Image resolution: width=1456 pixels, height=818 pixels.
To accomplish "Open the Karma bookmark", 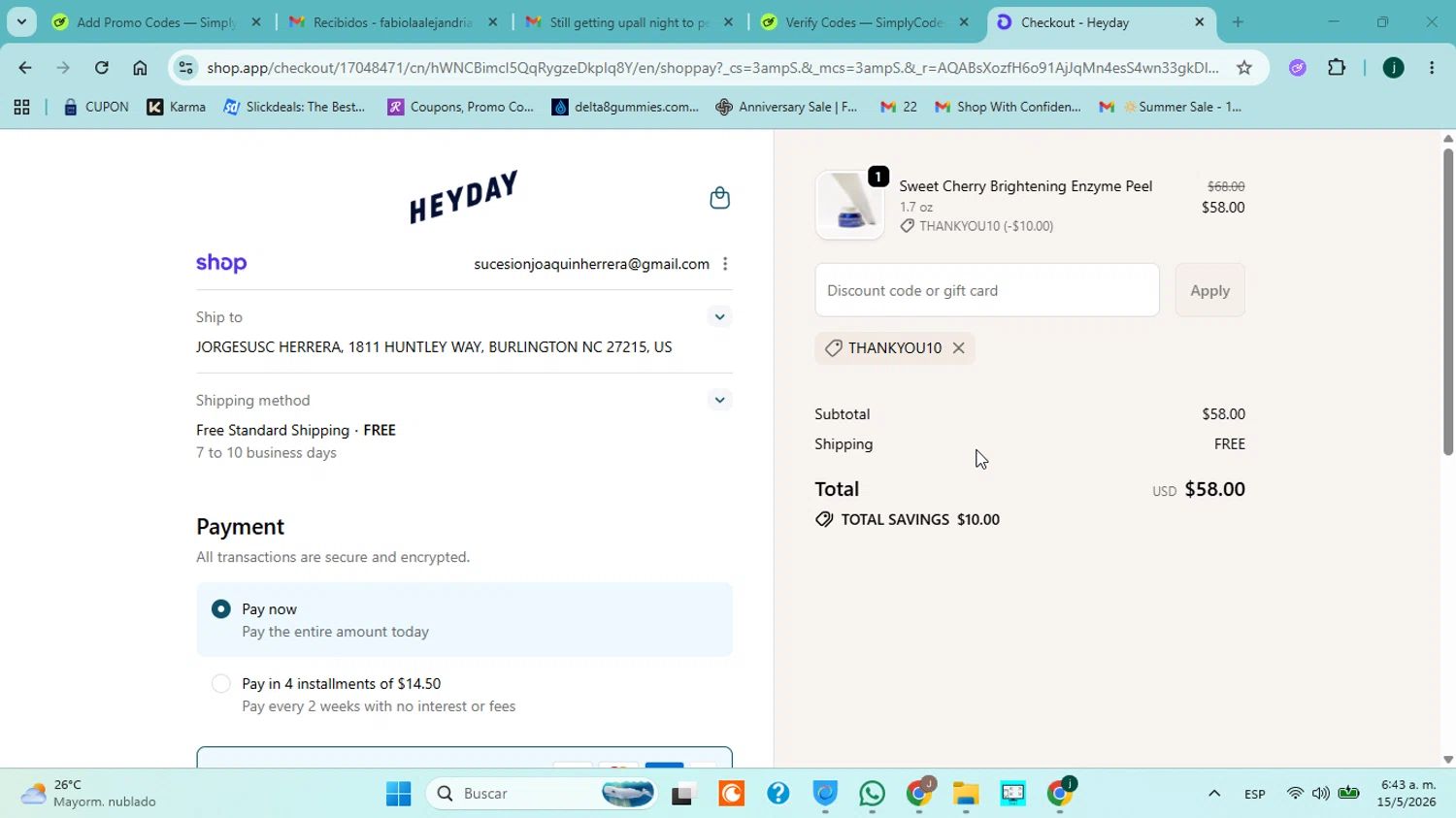I will click(176, 107).
